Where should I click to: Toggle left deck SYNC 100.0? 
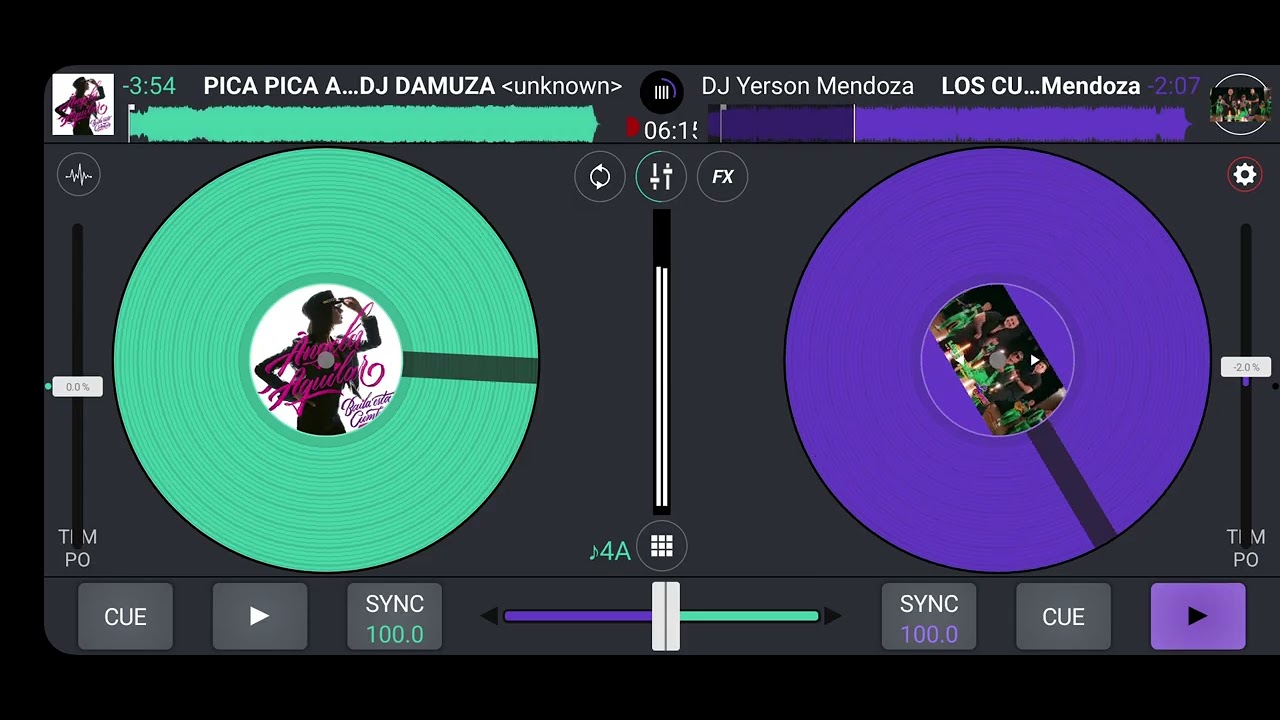(x=394, y=616)
